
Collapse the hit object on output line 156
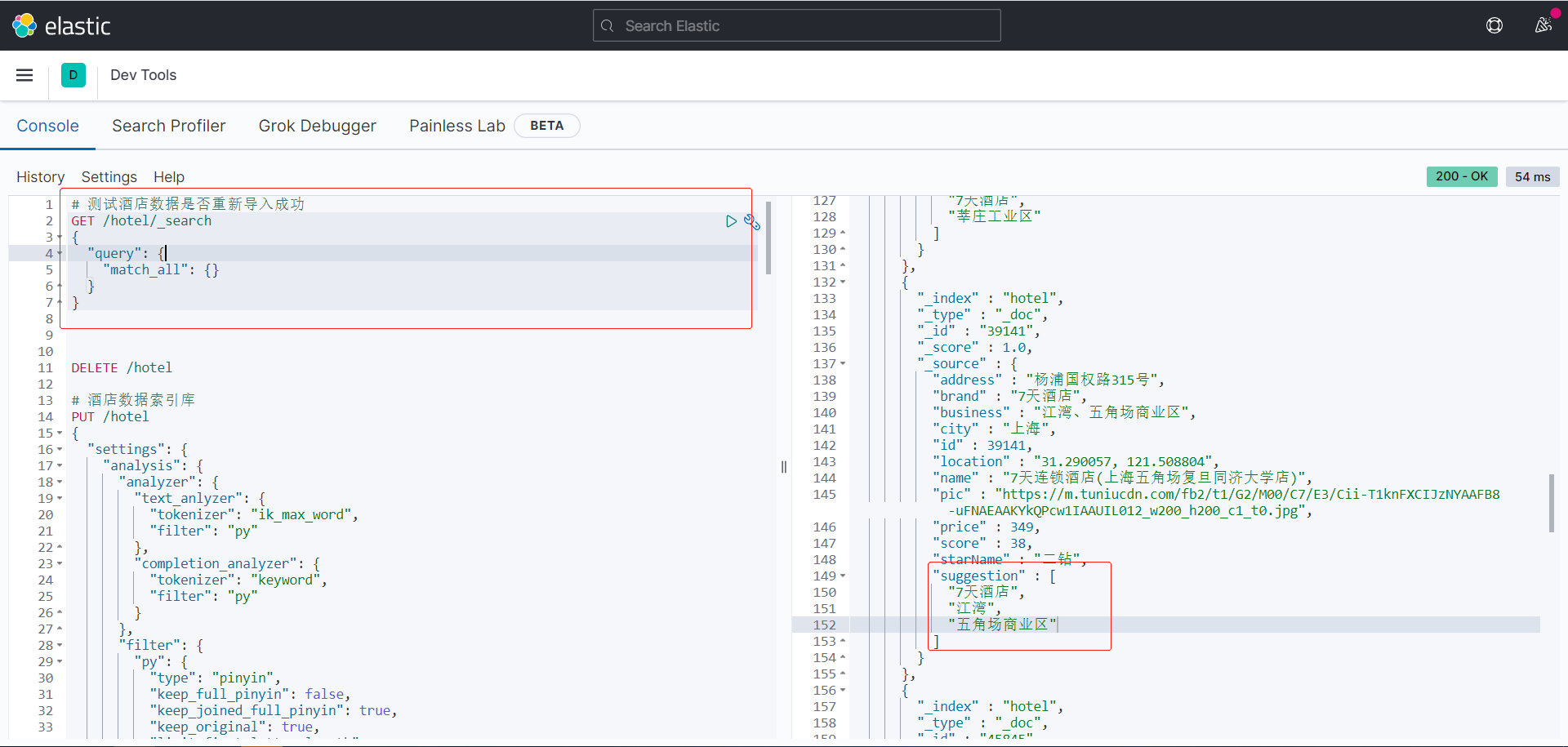[843, 691]
